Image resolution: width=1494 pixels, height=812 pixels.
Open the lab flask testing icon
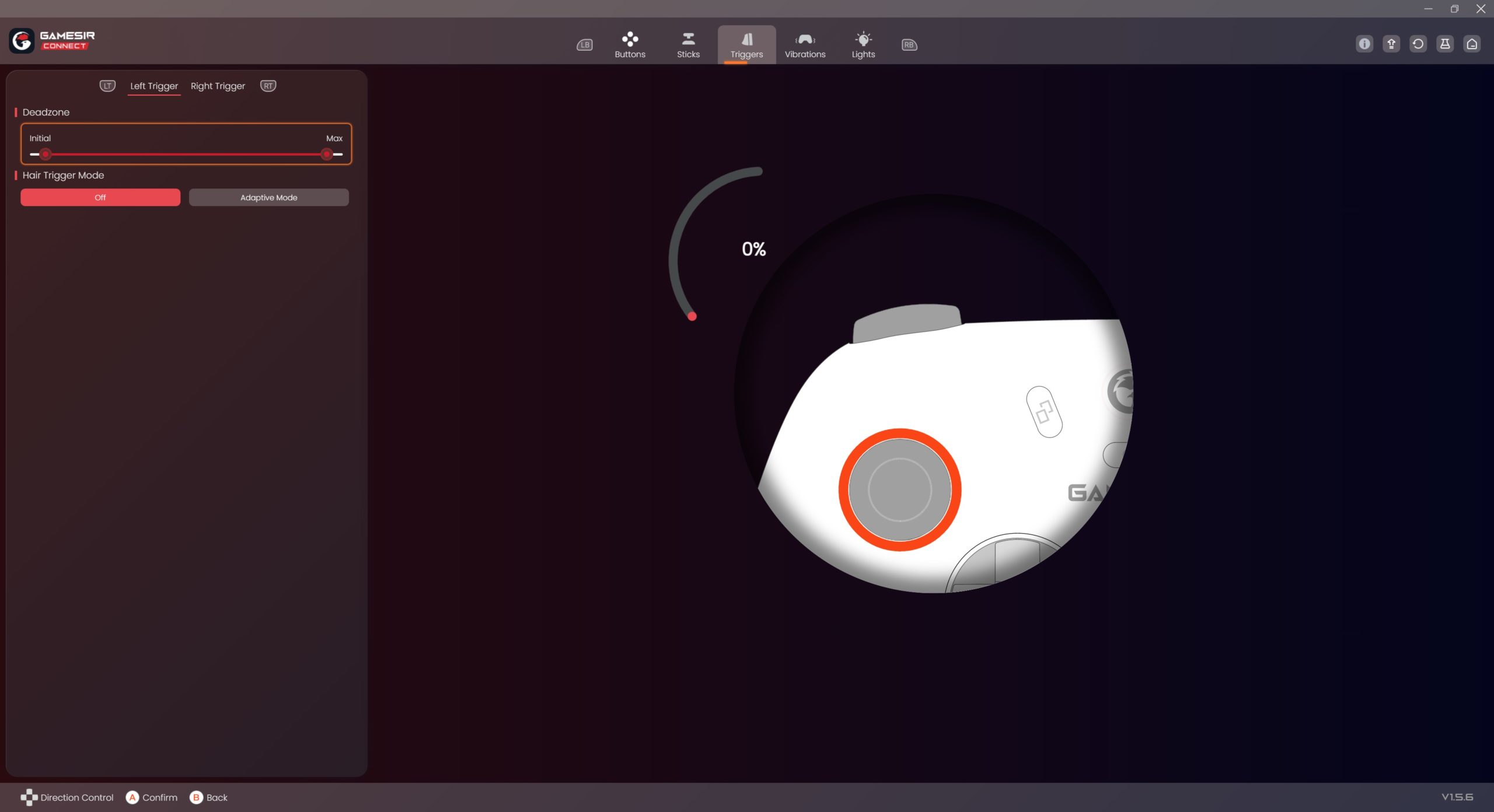point(1445,44)
